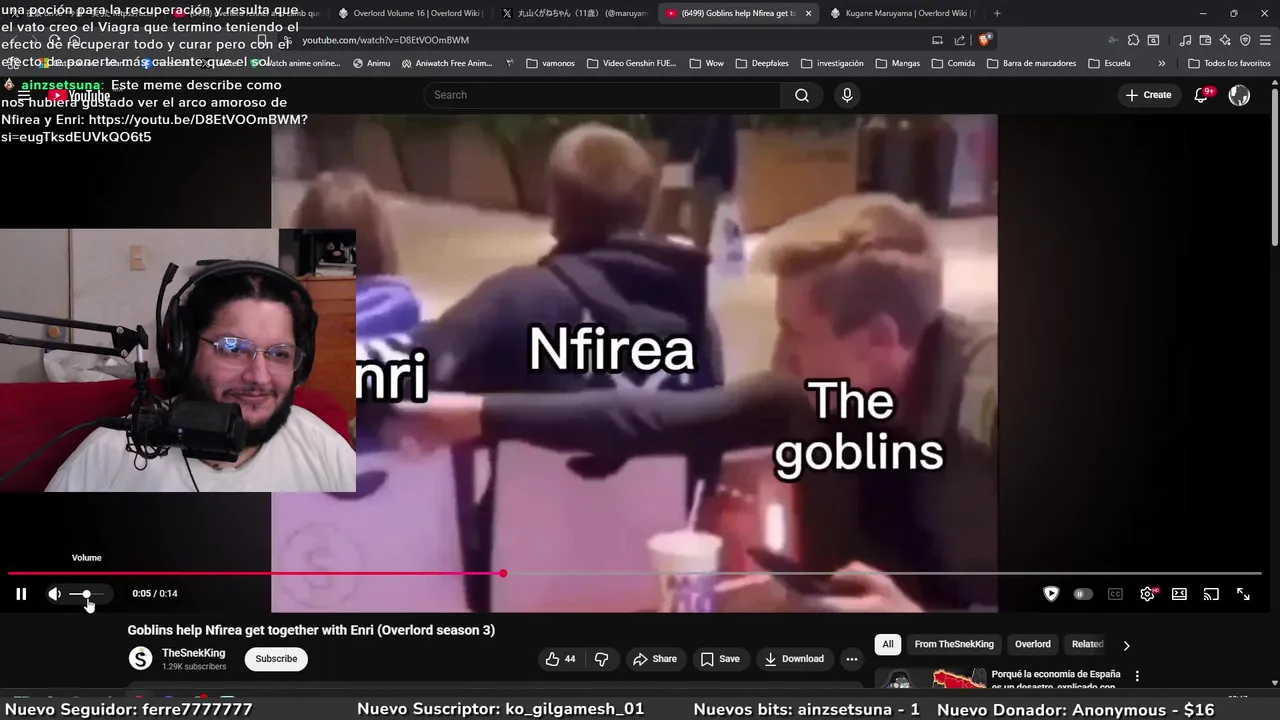This screenshot has height=720, width=1280.
Task: Click the magnifier search button
Action: coord(802,95)
